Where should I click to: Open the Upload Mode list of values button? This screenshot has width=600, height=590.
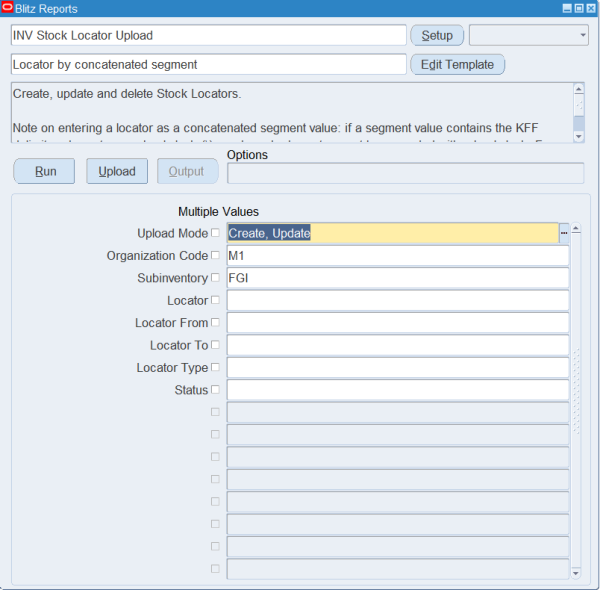564,233
